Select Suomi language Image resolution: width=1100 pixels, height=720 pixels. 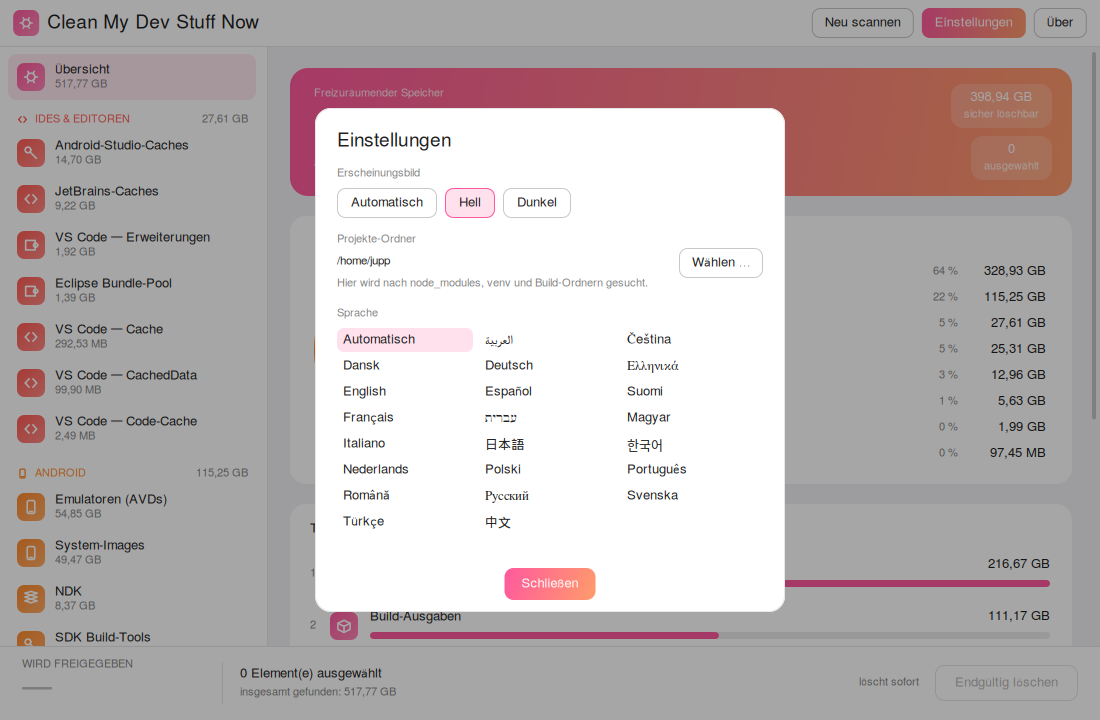tap(689, 392)
